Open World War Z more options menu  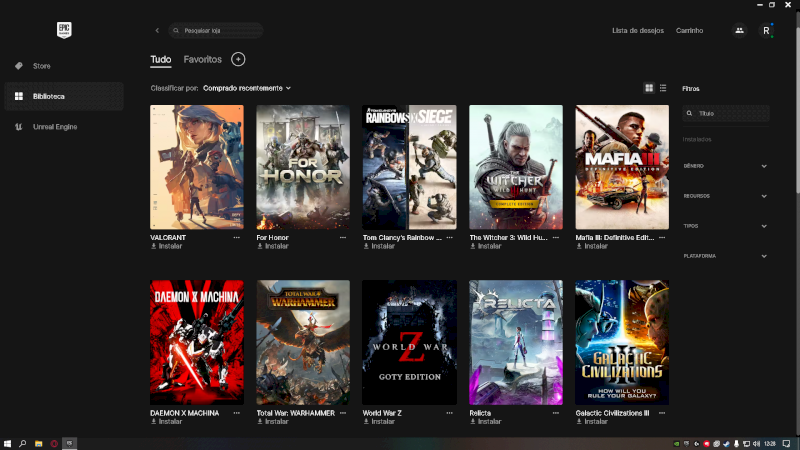[449, 413]
